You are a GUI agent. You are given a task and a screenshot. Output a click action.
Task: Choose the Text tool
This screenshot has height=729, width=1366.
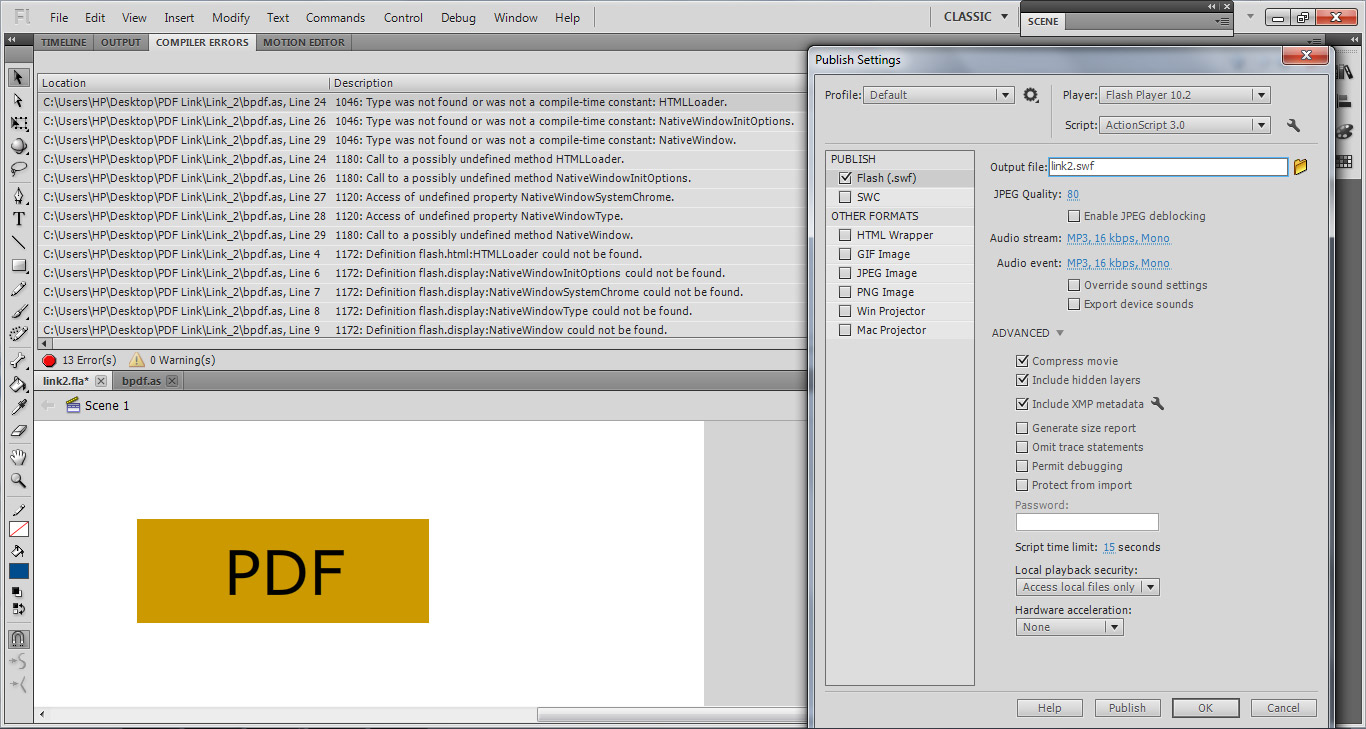pos(18,219)
